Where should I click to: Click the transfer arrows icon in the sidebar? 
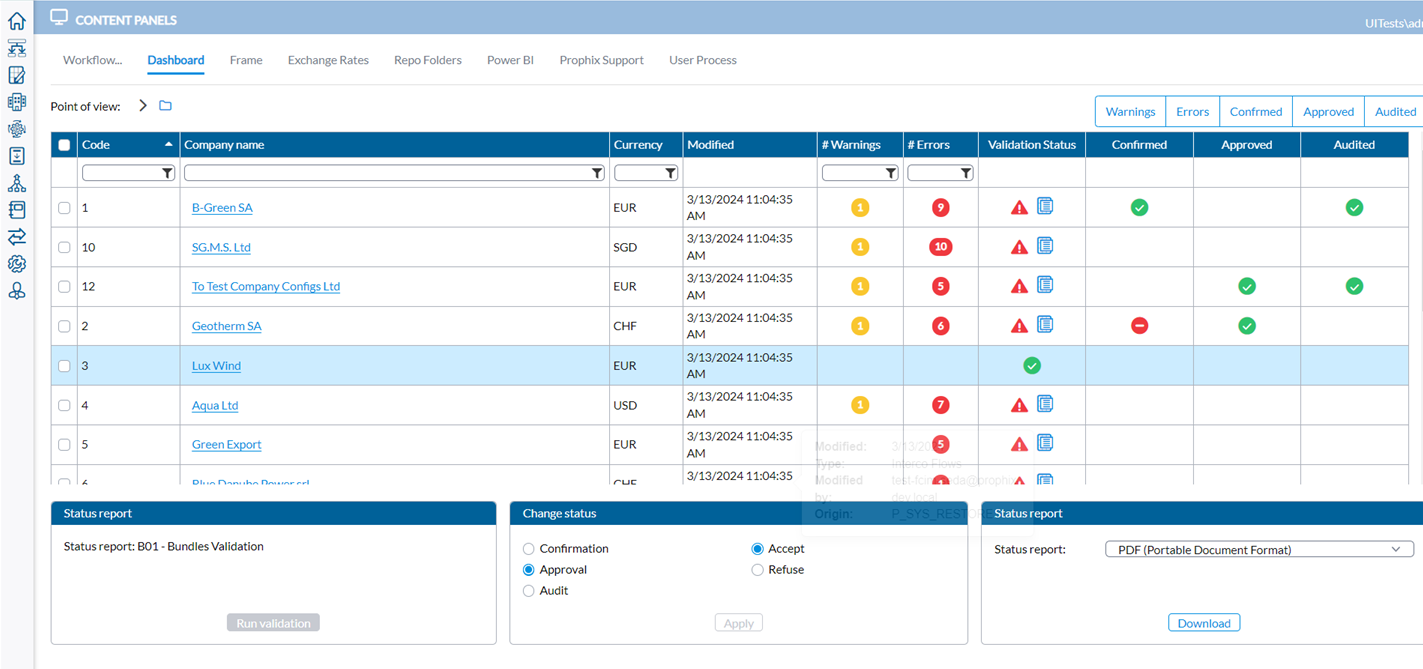pyautogui.click(x=16, y=237)
